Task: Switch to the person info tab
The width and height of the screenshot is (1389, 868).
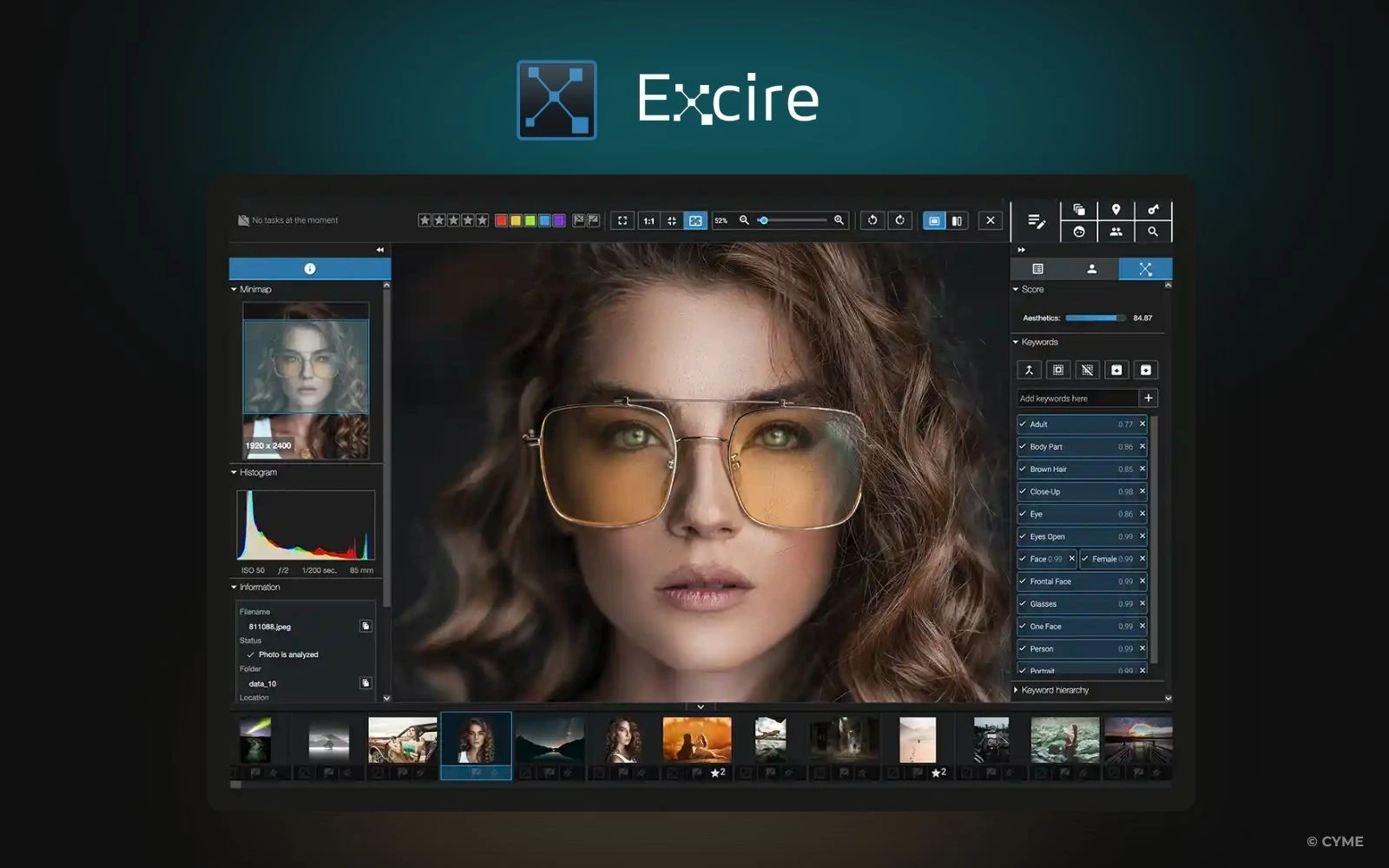Action: [1090, 269]
